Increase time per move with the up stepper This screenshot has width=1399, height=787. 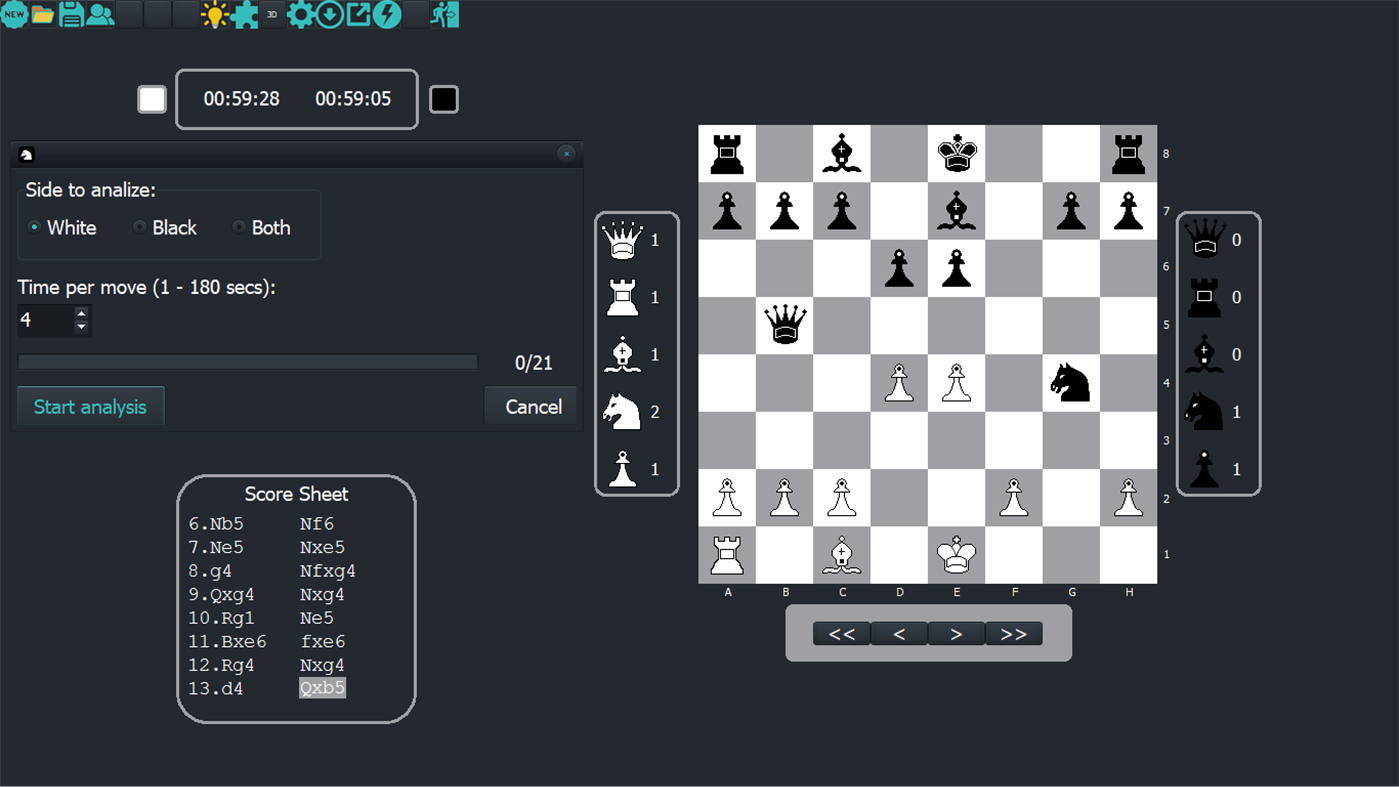click(80, 313)
